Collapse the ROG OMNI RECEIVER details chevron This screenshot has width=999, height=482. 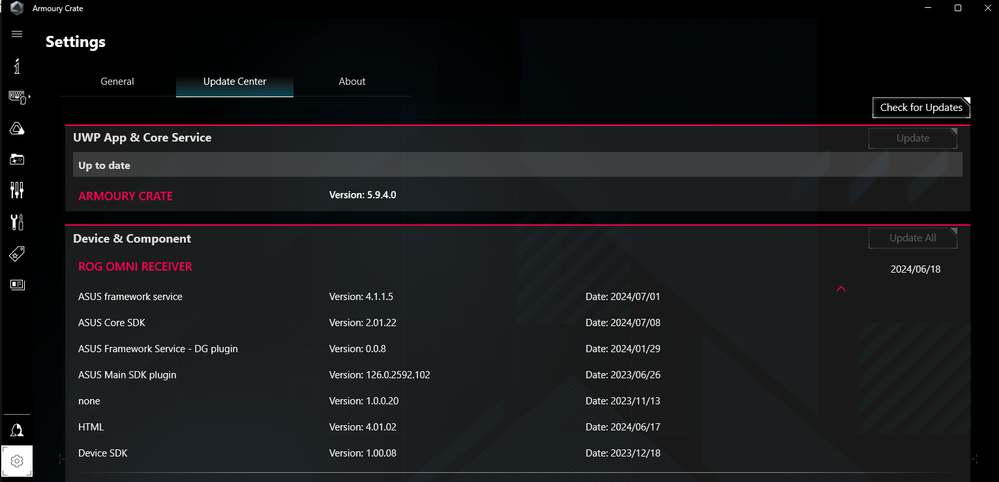[841, 289]
